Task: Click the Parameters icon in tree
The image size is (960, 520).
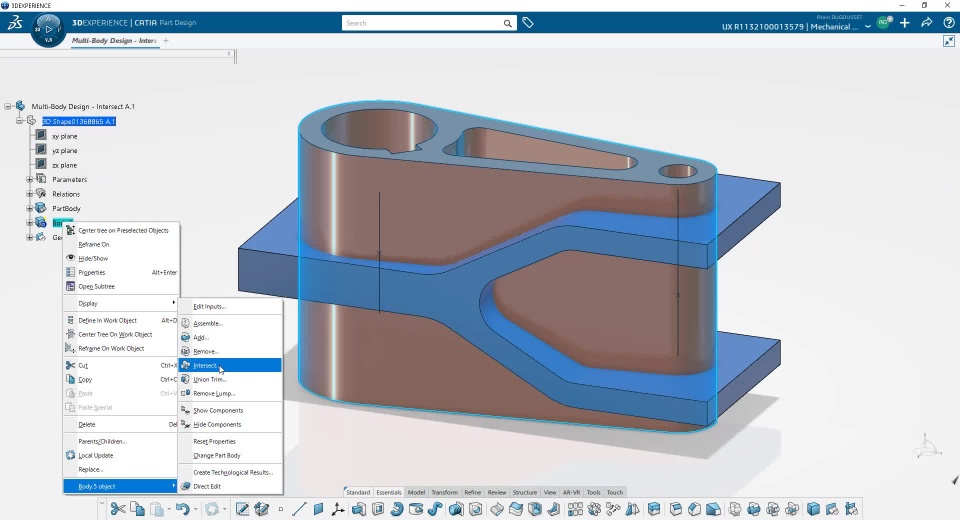Action: click(x=41, y=179)
